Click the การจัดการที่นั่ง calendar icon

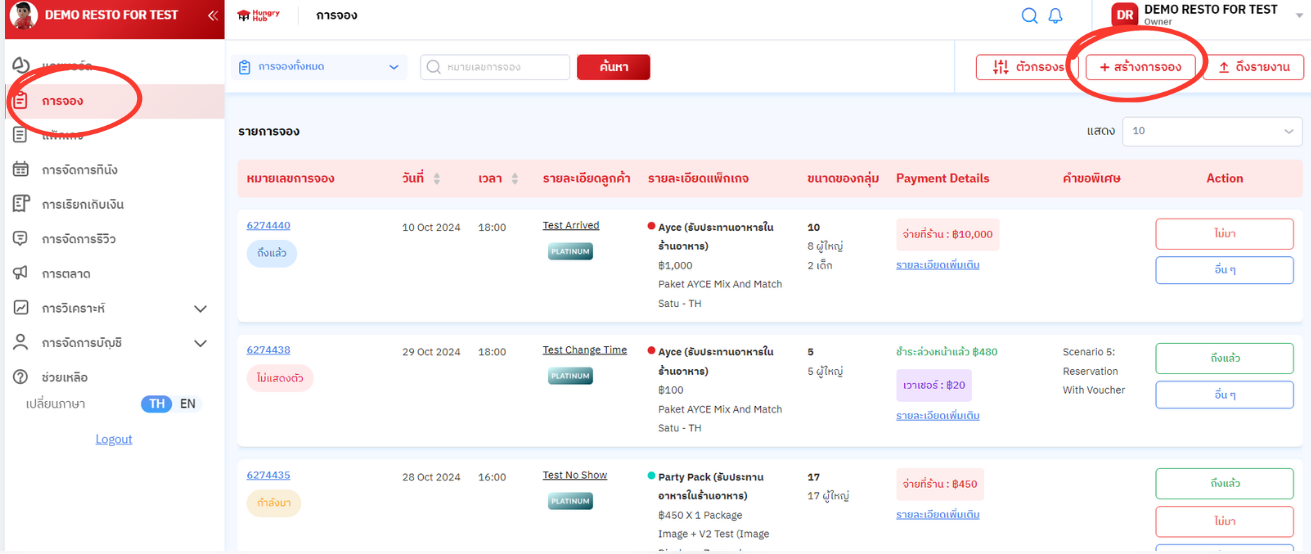click(x=21, y=169)
